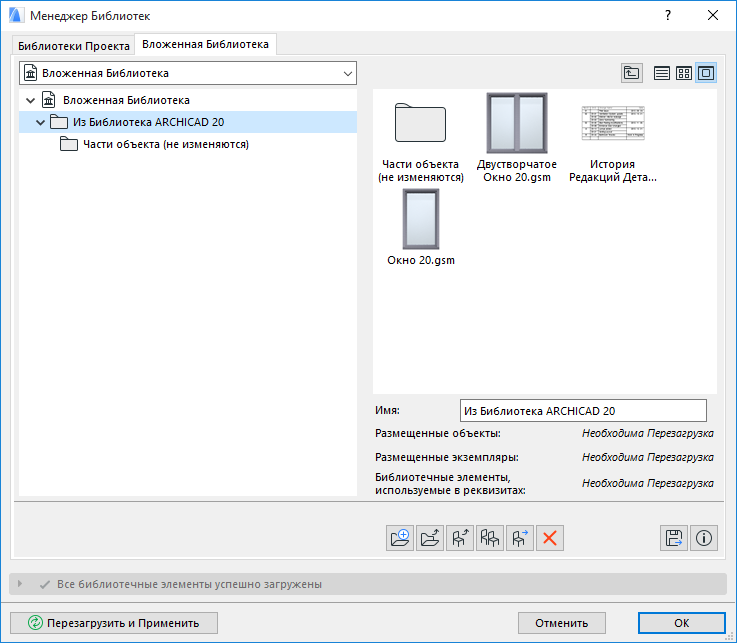Switch to list view icon
The image size is (737, 643).
tap(662, 73)
